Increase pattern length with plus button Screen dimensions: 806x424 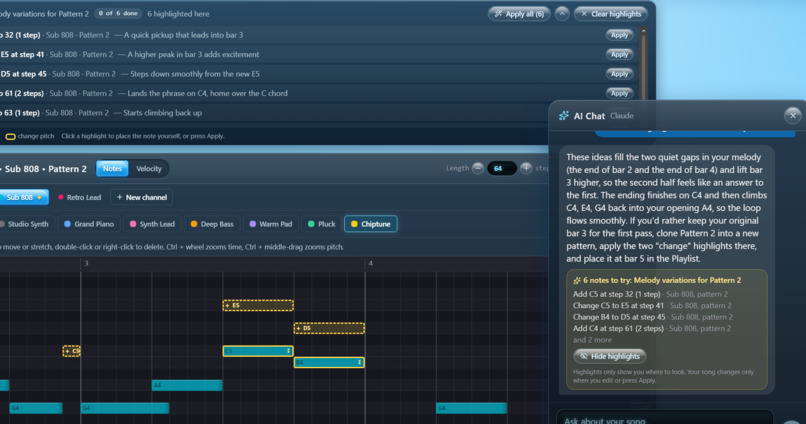(526, 168)
